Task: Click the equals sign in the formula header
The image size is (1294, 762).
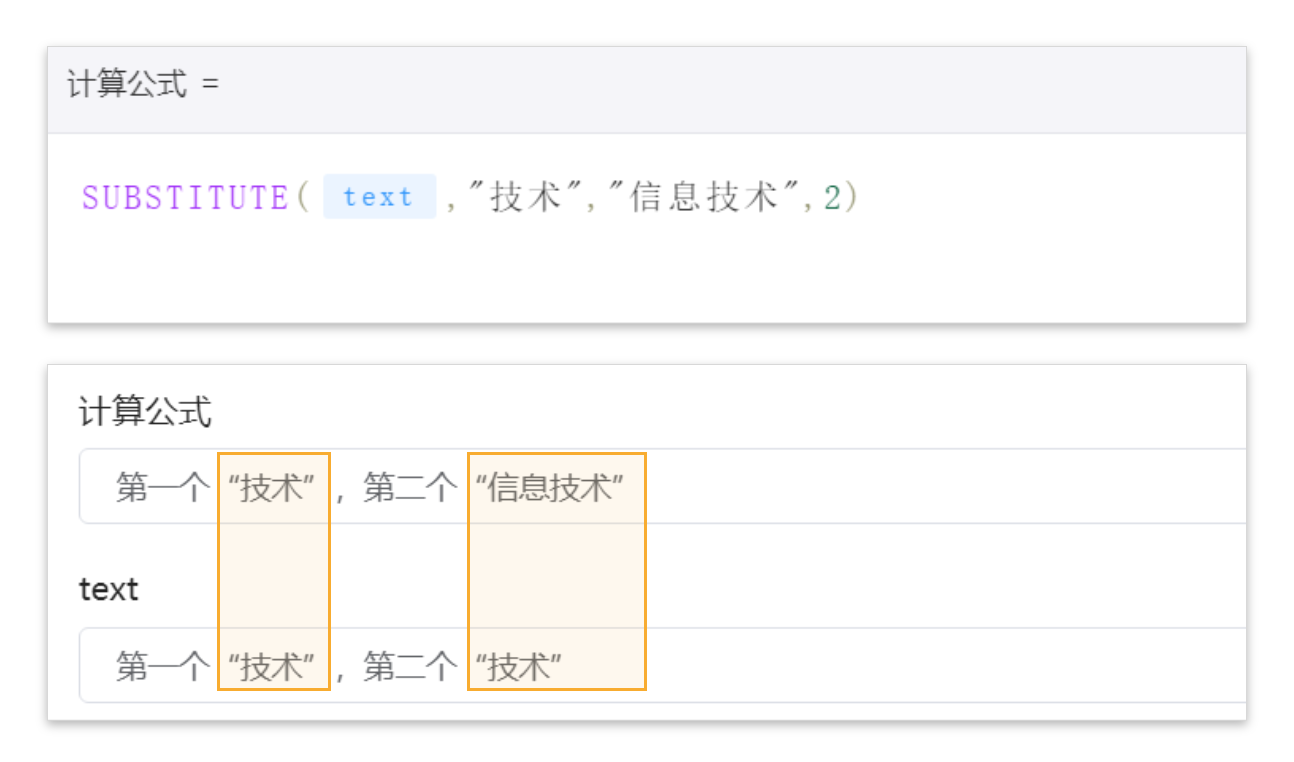Action: pyautogui.click(x=210, y=85)
